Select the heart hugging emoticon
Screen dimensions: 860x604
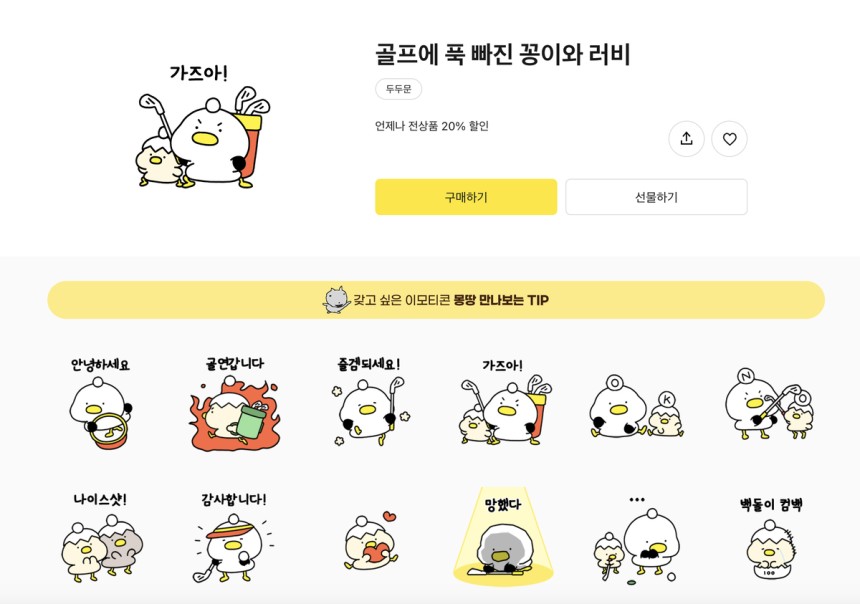tap(370, 542)
